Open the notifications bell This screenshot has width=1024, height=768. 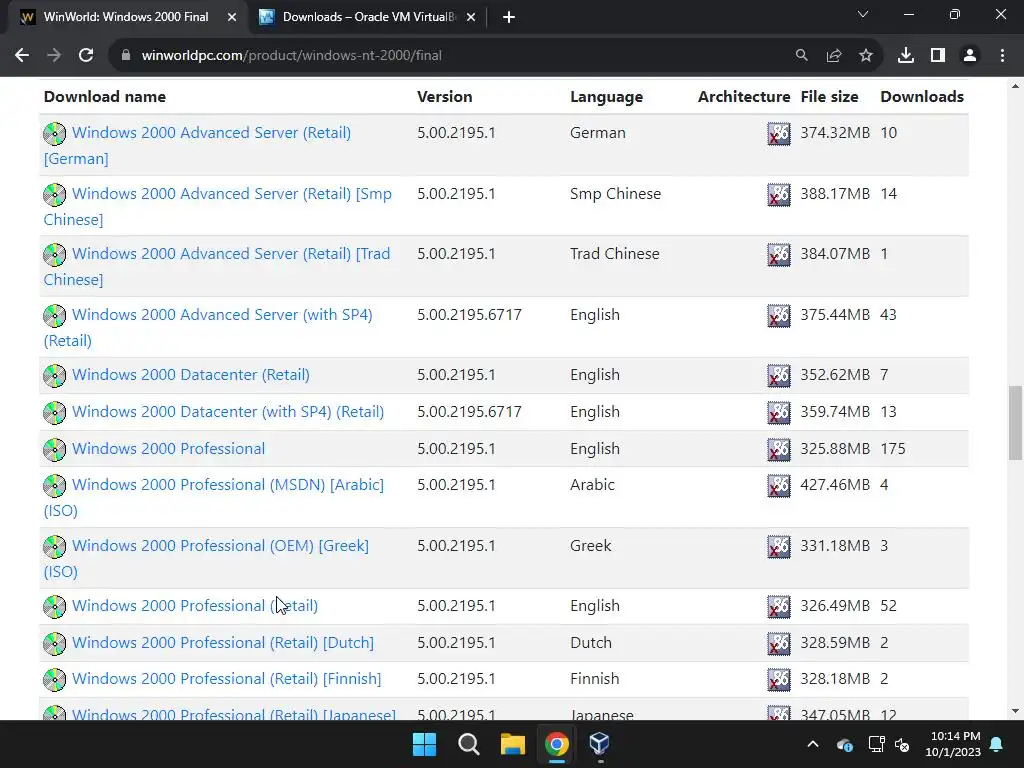[x=997, y=744]
